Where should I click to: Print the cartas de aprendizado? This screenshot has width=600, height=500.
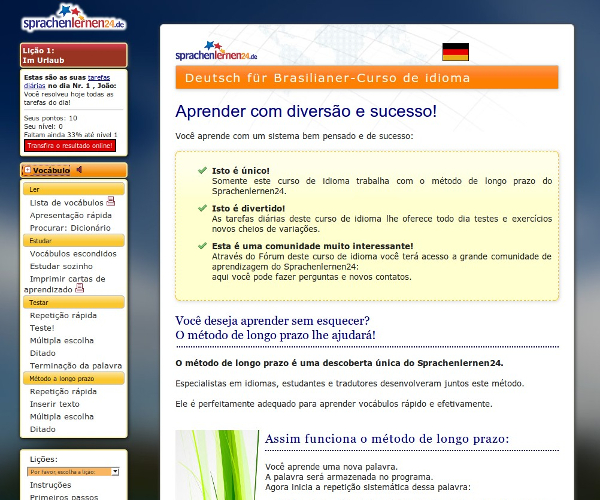point(80,288)
